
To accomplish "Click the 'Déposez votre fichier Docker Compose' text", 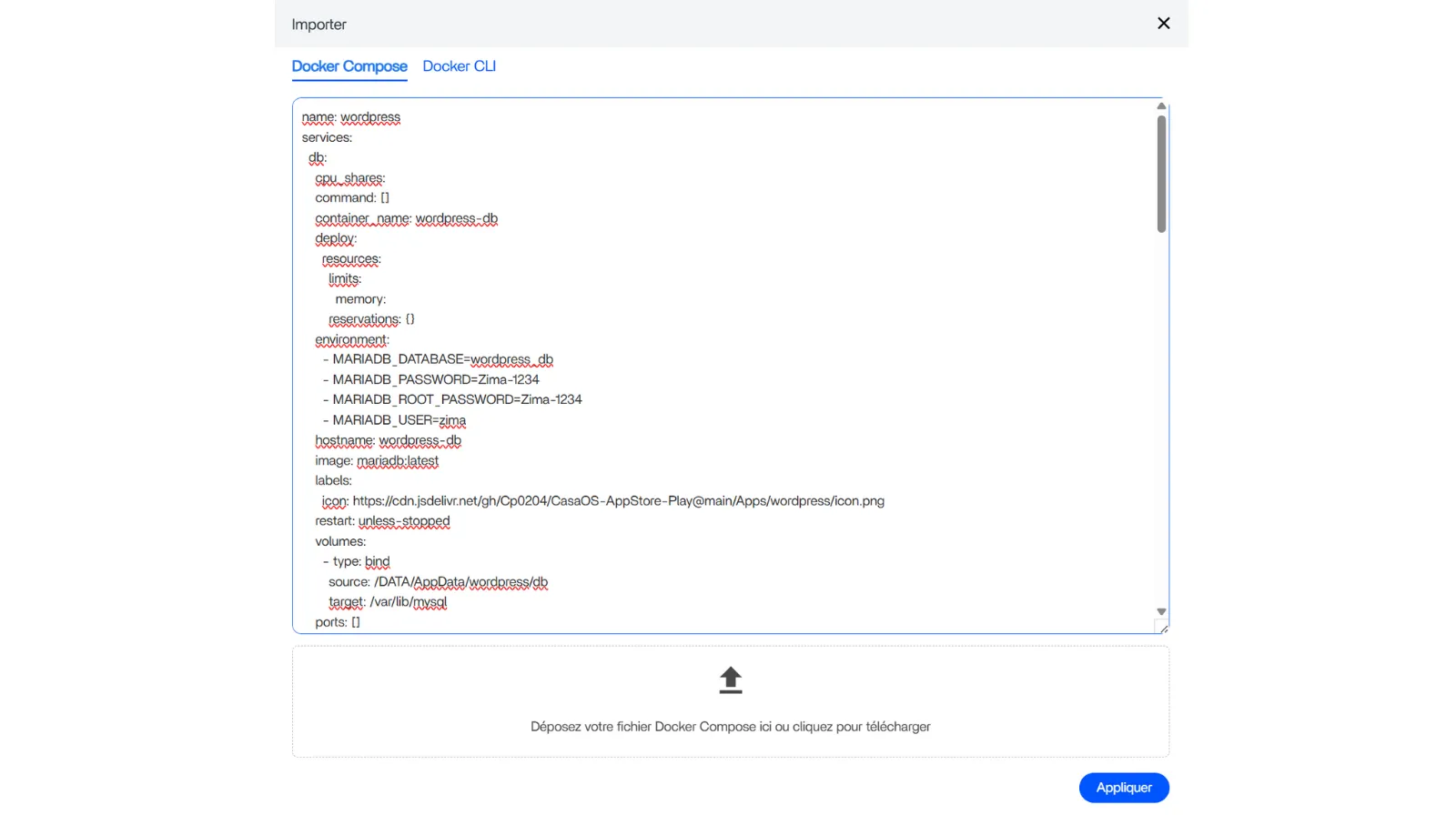I will 730,727.
